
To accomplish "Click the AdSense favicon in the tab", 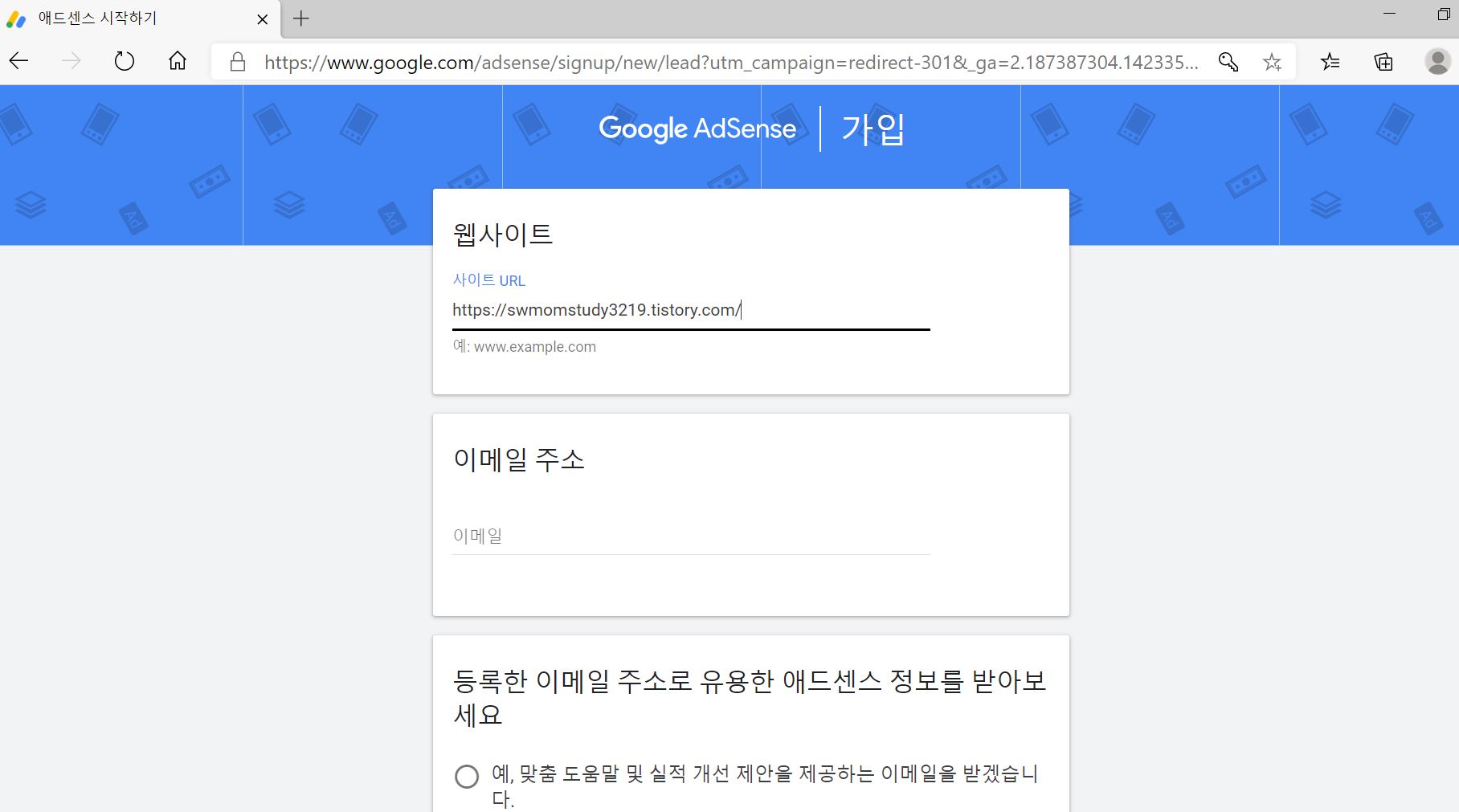I will [x=16, y=19].
